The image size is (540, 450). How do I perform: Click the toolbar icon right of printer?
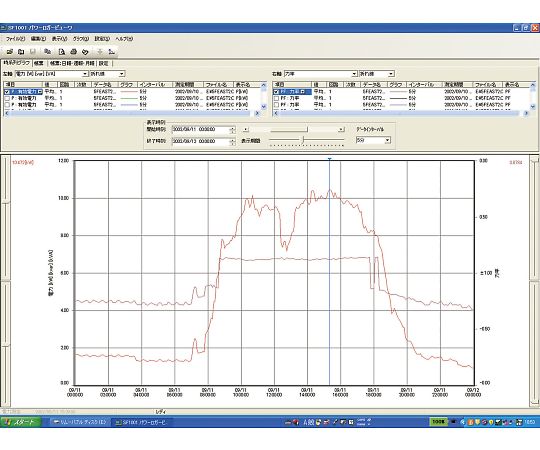(x=85, y=52)
